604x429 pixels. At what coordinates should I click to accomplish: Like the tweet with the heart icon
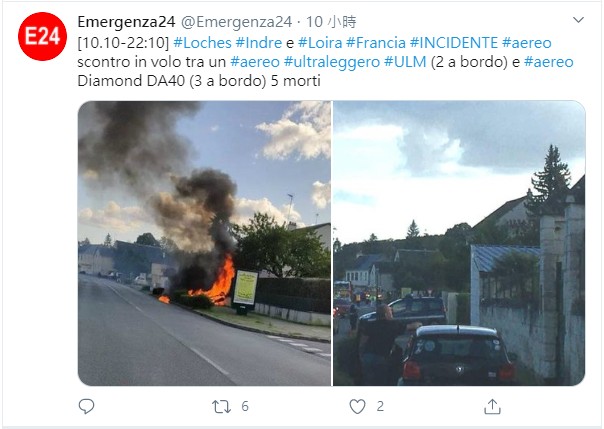(x=357, y=406)
